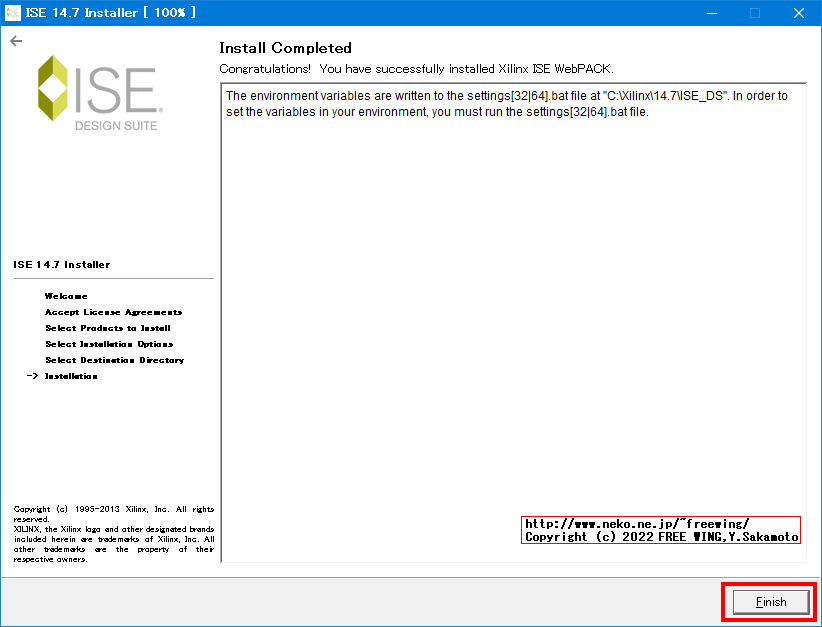The width and height of the screenshot is (822, 627).
Task: Select the Select Destination Directory step
Action: click(x=113, y=359)
